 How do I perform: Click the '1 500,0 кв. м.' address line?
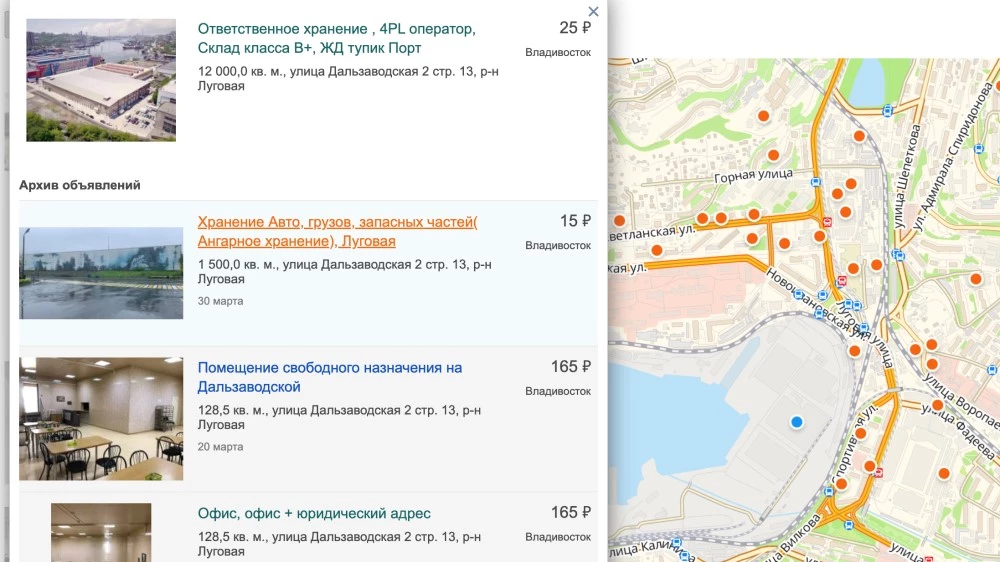[x=344, y=272]
